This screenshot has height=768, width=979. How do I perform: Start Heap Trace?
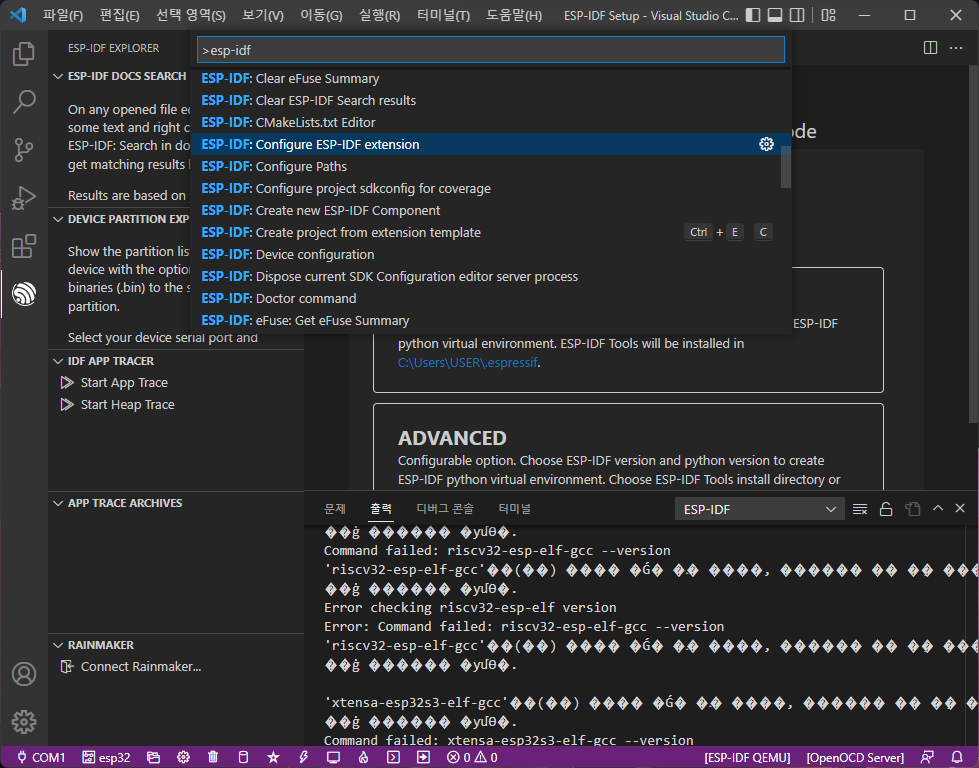pyautogui.click(x=127, y=405)
